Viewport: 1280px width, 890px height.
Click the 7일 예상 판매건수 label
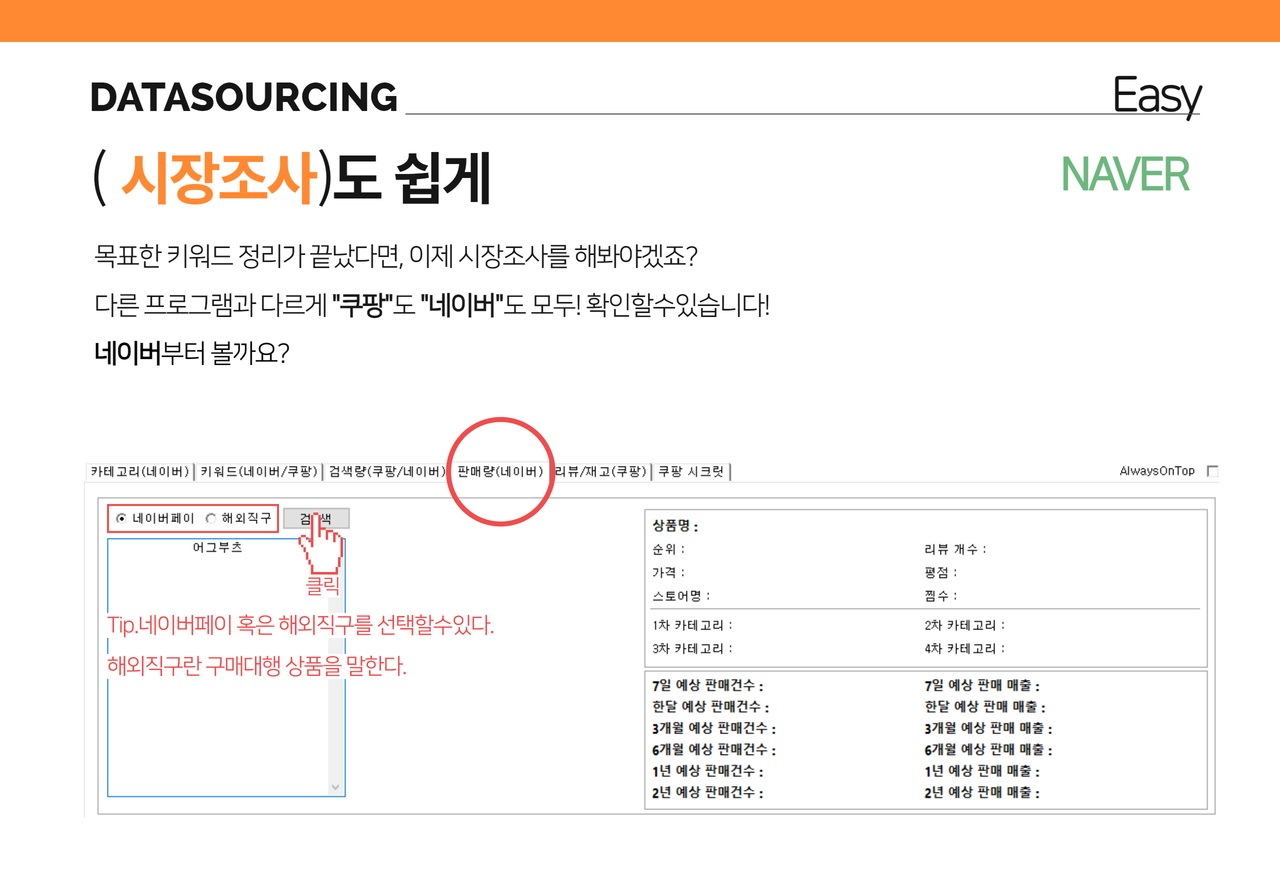(707, 686)
